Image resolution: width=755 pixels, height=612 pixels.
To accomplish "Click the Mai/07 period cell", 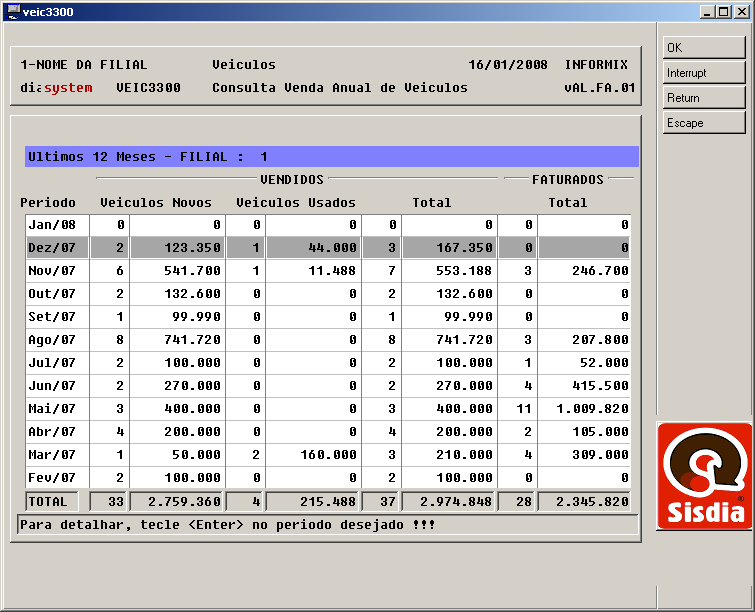I will (x=54, y=409).
